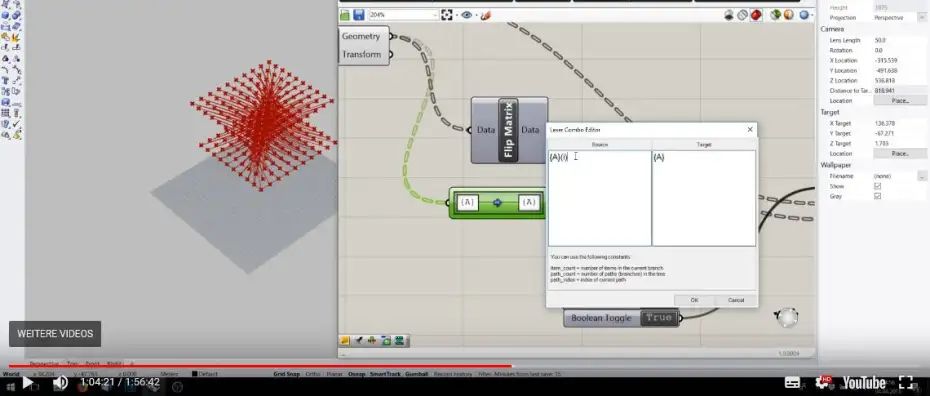
Task: Click the Wallpaper Filename browse button
Action: pos(922,176)
